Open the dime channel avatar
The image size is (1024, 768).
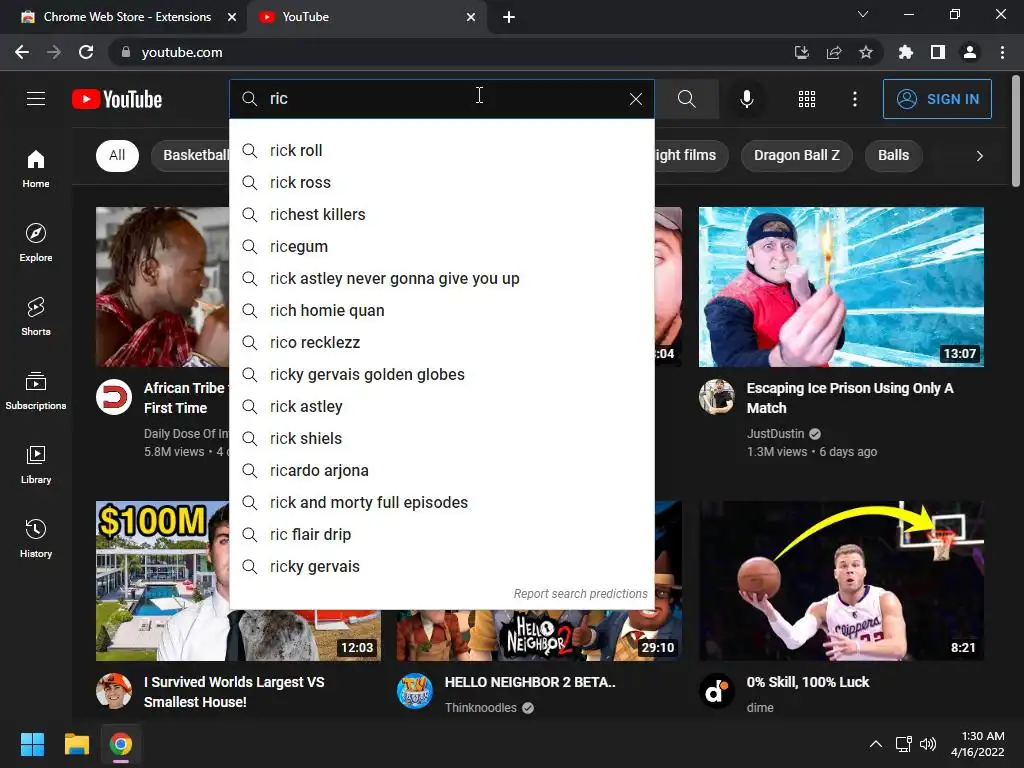[716, 691]
